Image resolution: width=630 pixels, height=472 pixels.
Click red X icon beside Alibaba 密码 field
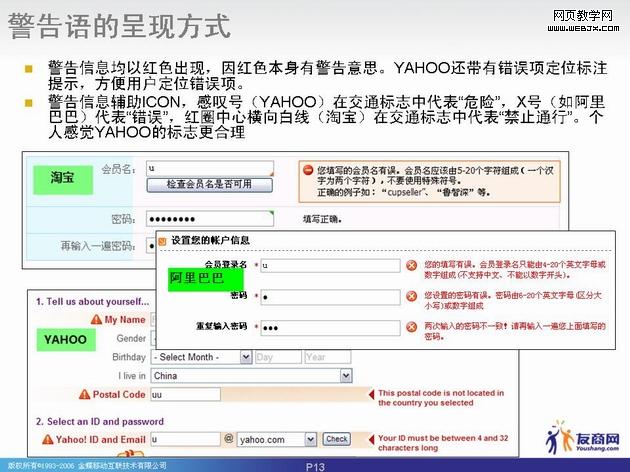point(411,297)
